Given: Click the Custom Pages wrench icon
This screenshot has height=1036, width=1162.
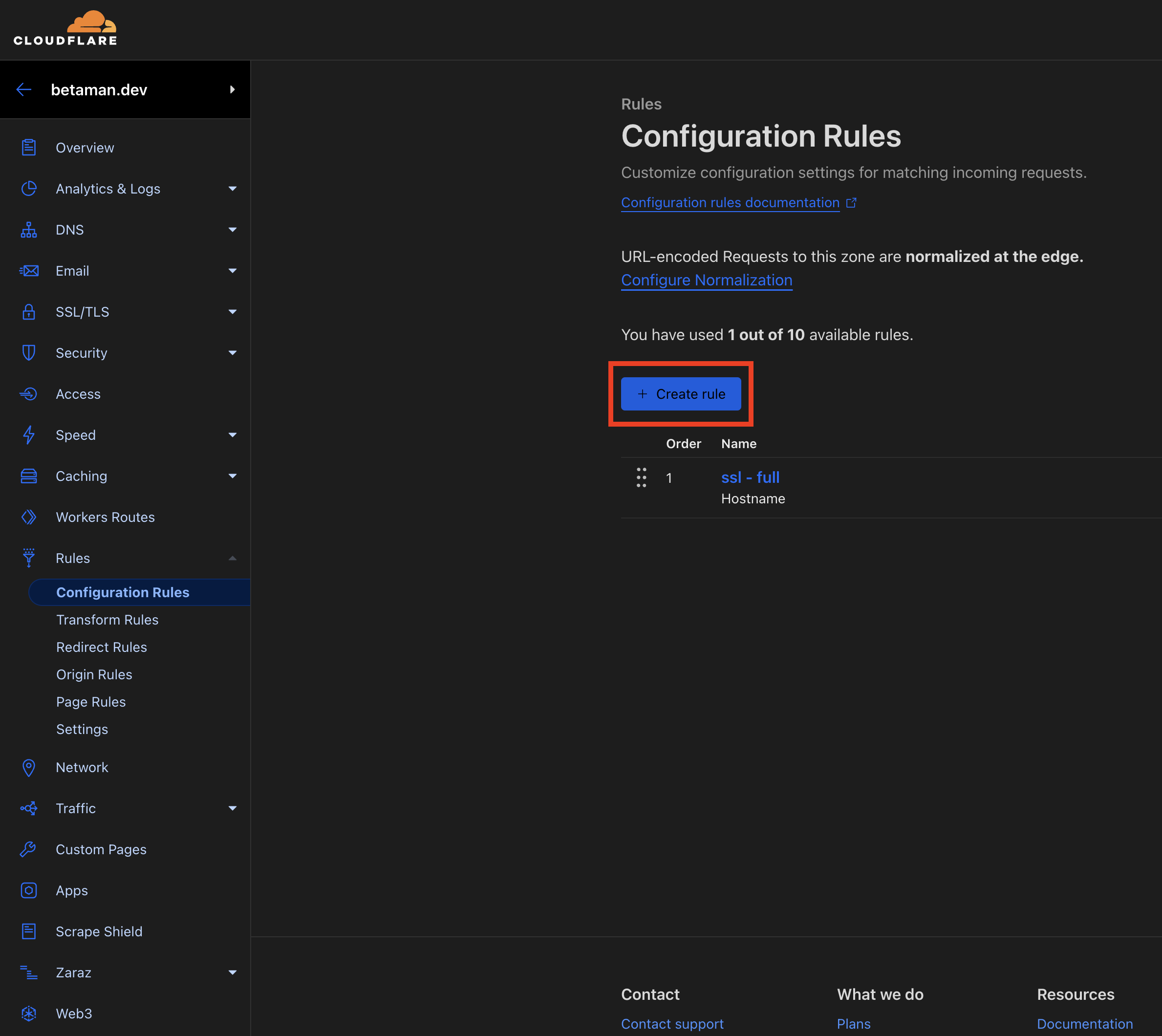Looking at the screenshot, I should 28,849.
